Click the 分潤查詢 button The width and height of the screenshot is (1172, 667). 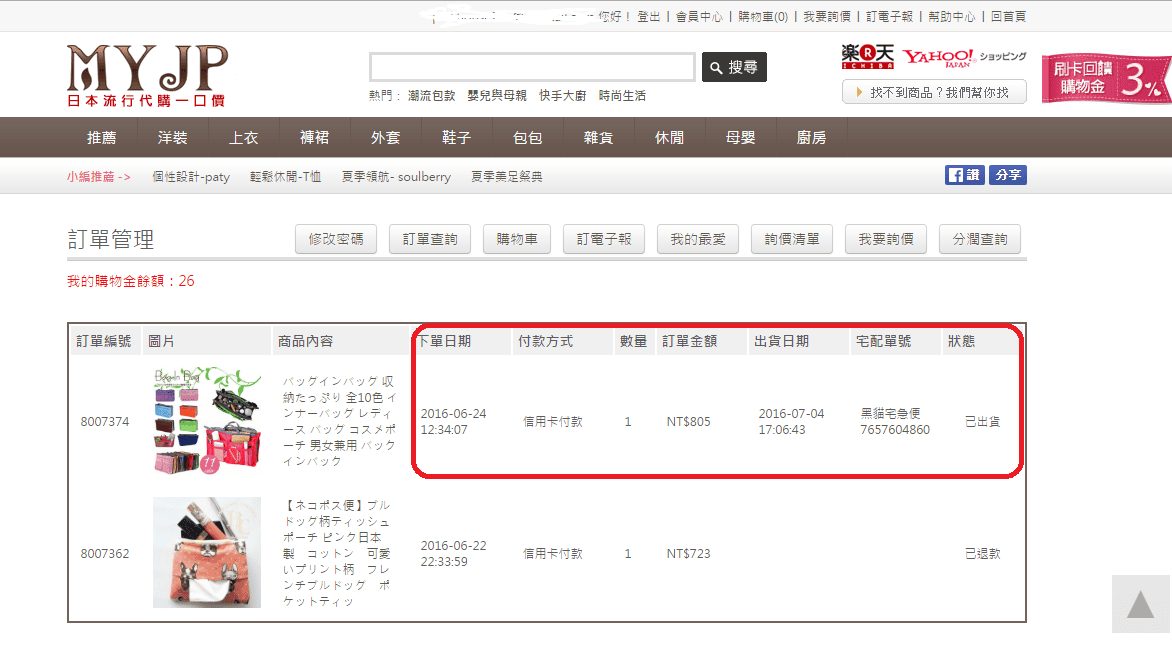coord(980,240)
